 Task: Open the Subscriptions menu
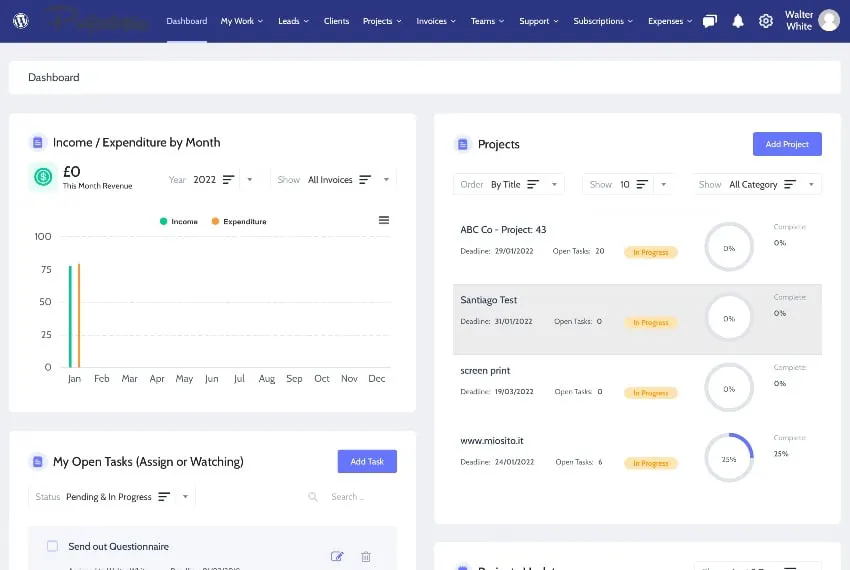click(603, 21)
